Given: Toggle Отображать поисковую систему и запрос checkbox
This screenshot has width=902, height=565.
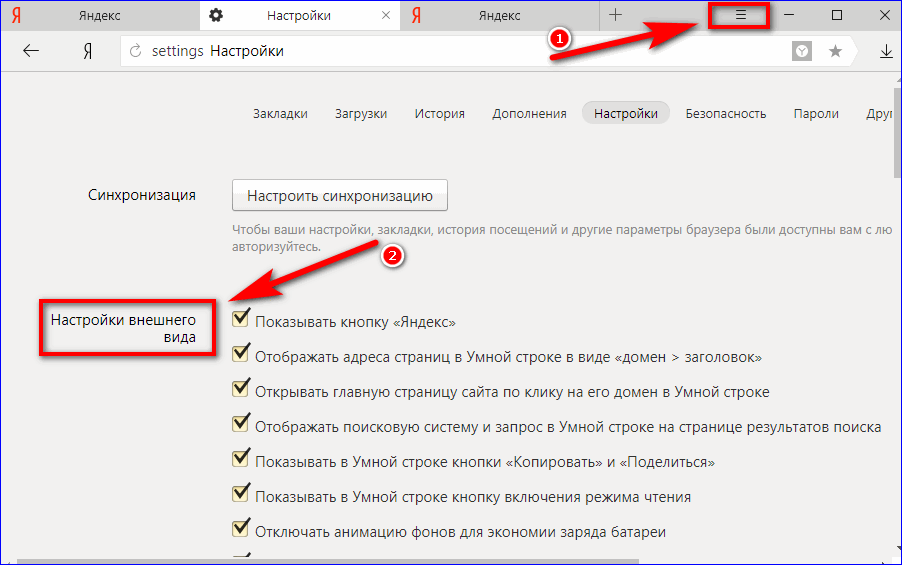Looking at the screenshot, I should tap(241, 423).
